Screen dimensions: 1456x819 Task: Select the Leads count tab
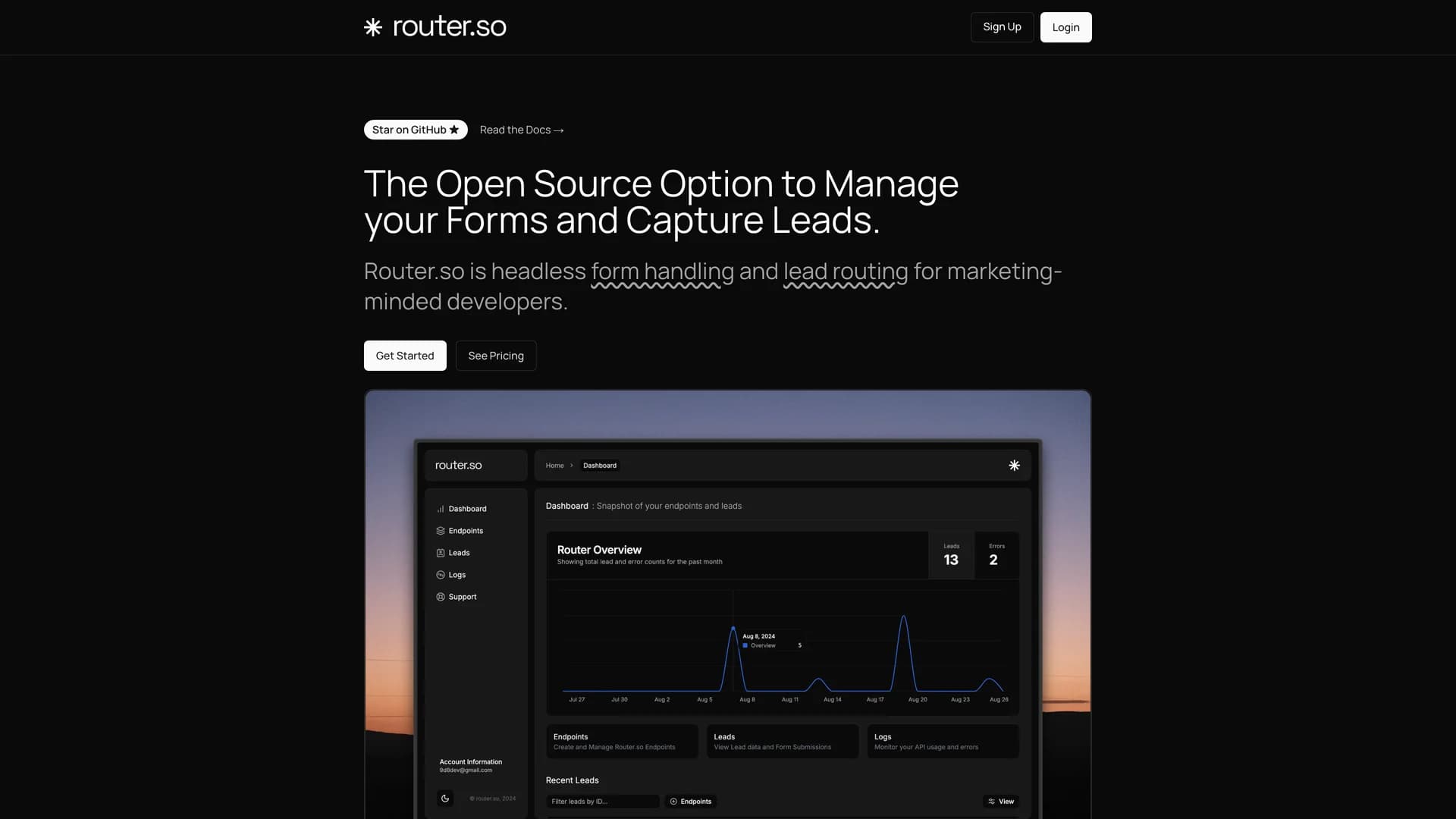pos(951,555)
